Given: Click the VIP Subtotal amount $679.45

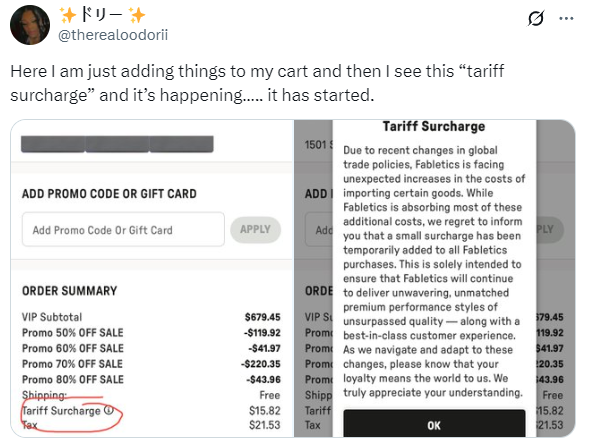Looking at the screenshot, I should click(x=262, y=317).
